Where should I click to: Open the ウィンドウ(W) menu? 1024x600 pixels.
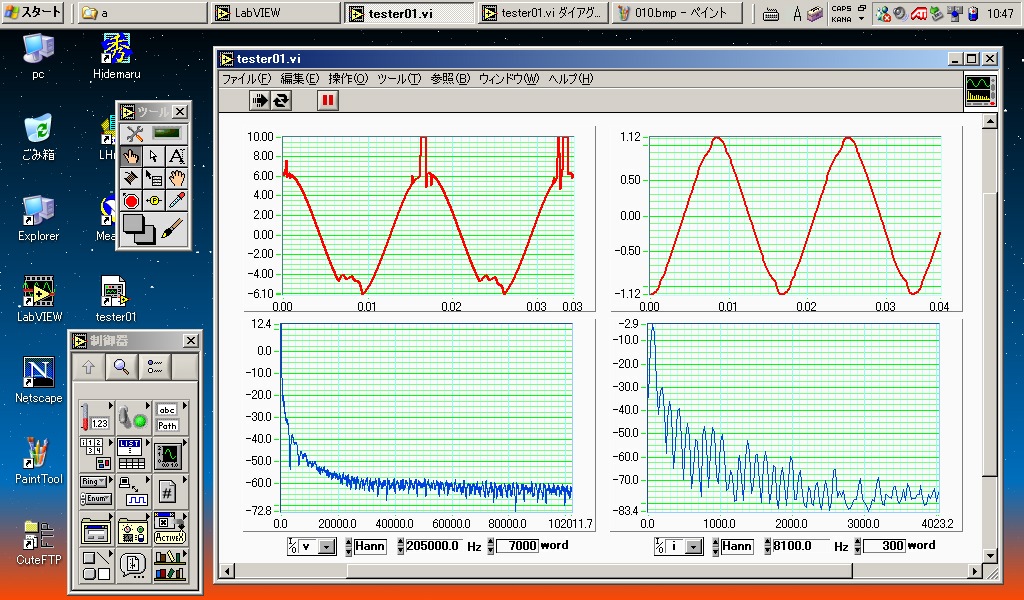coord(508,78)
